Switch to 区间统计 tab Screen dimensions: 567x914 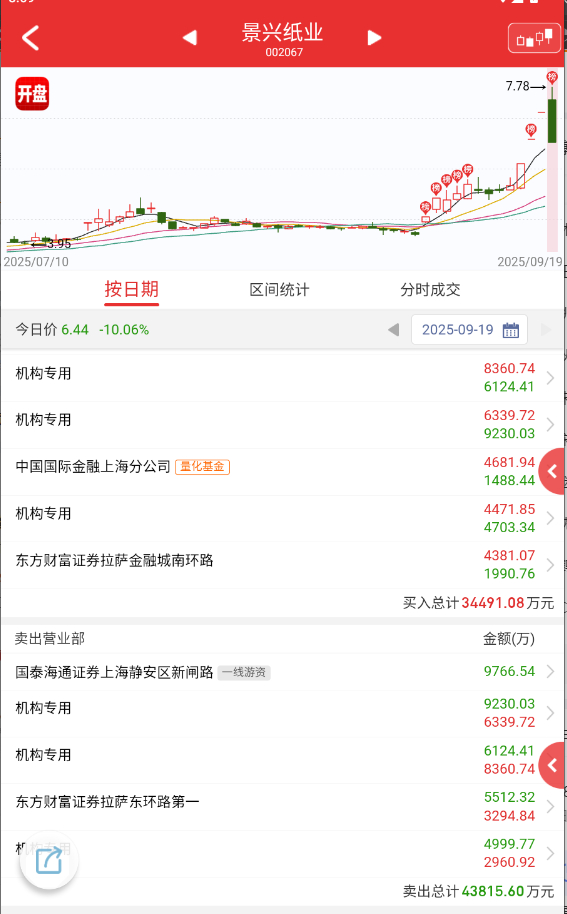tap(279, 290)
